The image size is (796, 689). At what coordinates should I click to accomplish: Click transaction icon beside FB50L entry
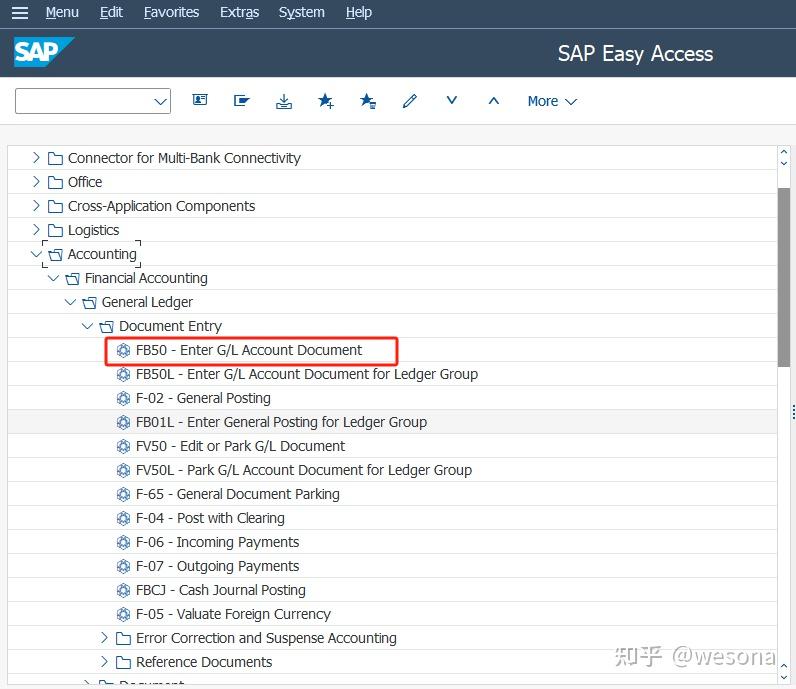click(123, 374)
